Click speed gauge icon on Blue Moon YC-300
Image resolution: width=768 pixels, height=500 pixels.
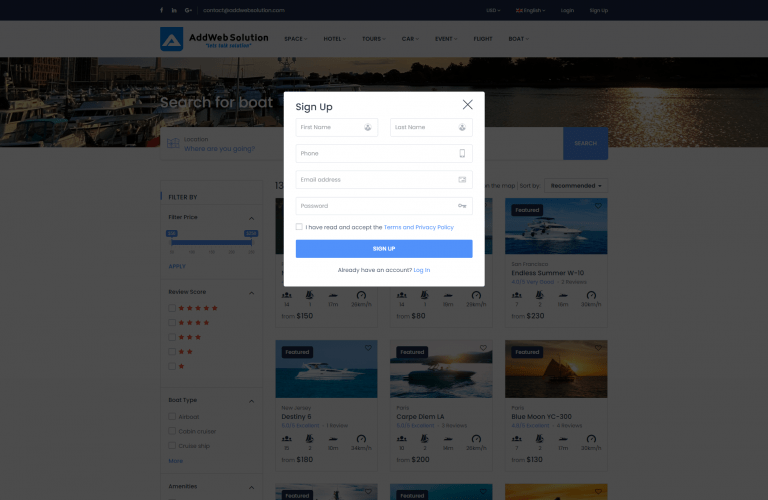tap(591, 439)
